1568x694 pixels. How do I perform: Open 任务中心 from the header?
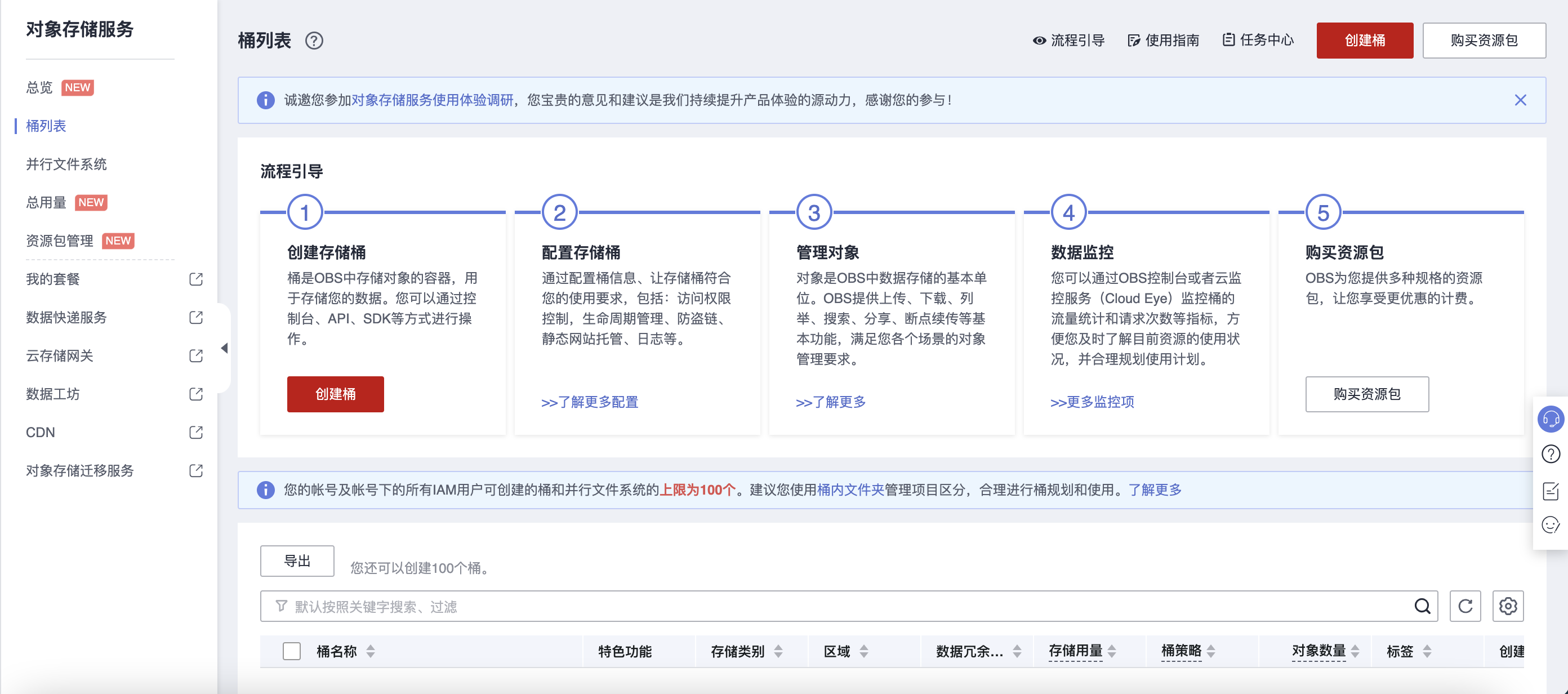(x=1258, y=40)
